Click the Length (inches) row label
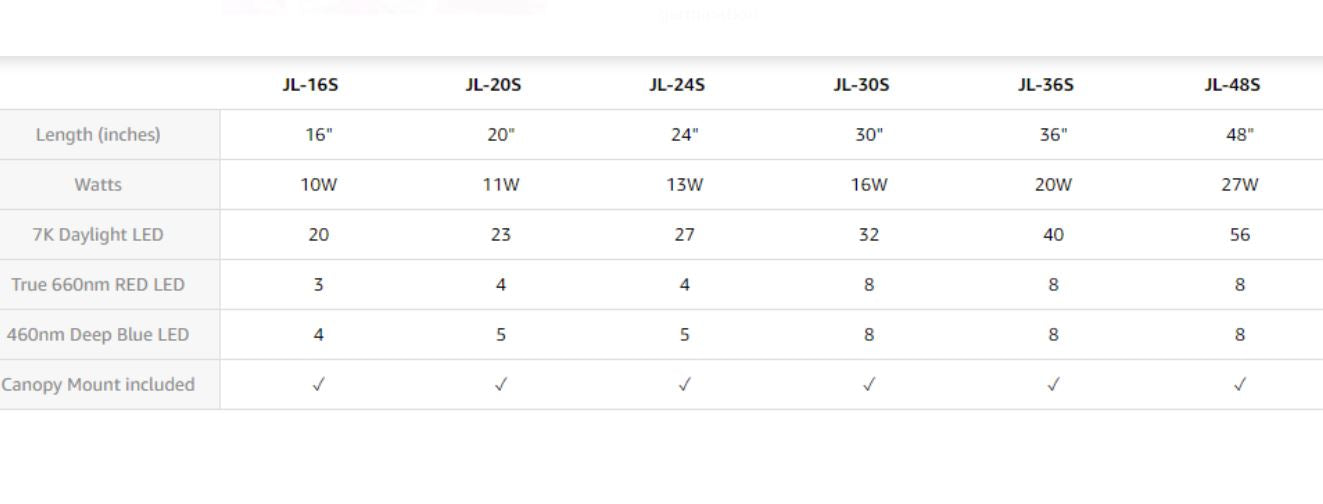 tap(98, 135)
